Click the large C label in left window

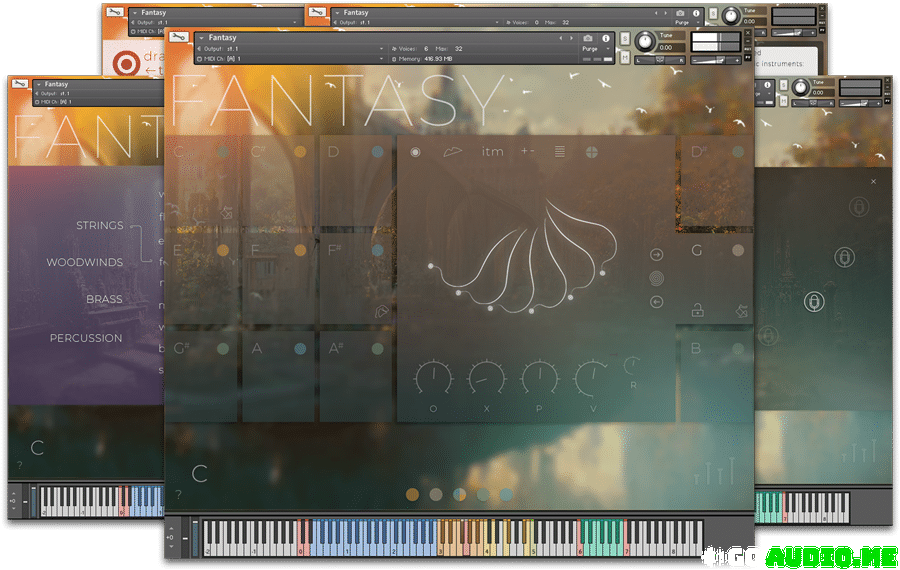click(37, 448)
